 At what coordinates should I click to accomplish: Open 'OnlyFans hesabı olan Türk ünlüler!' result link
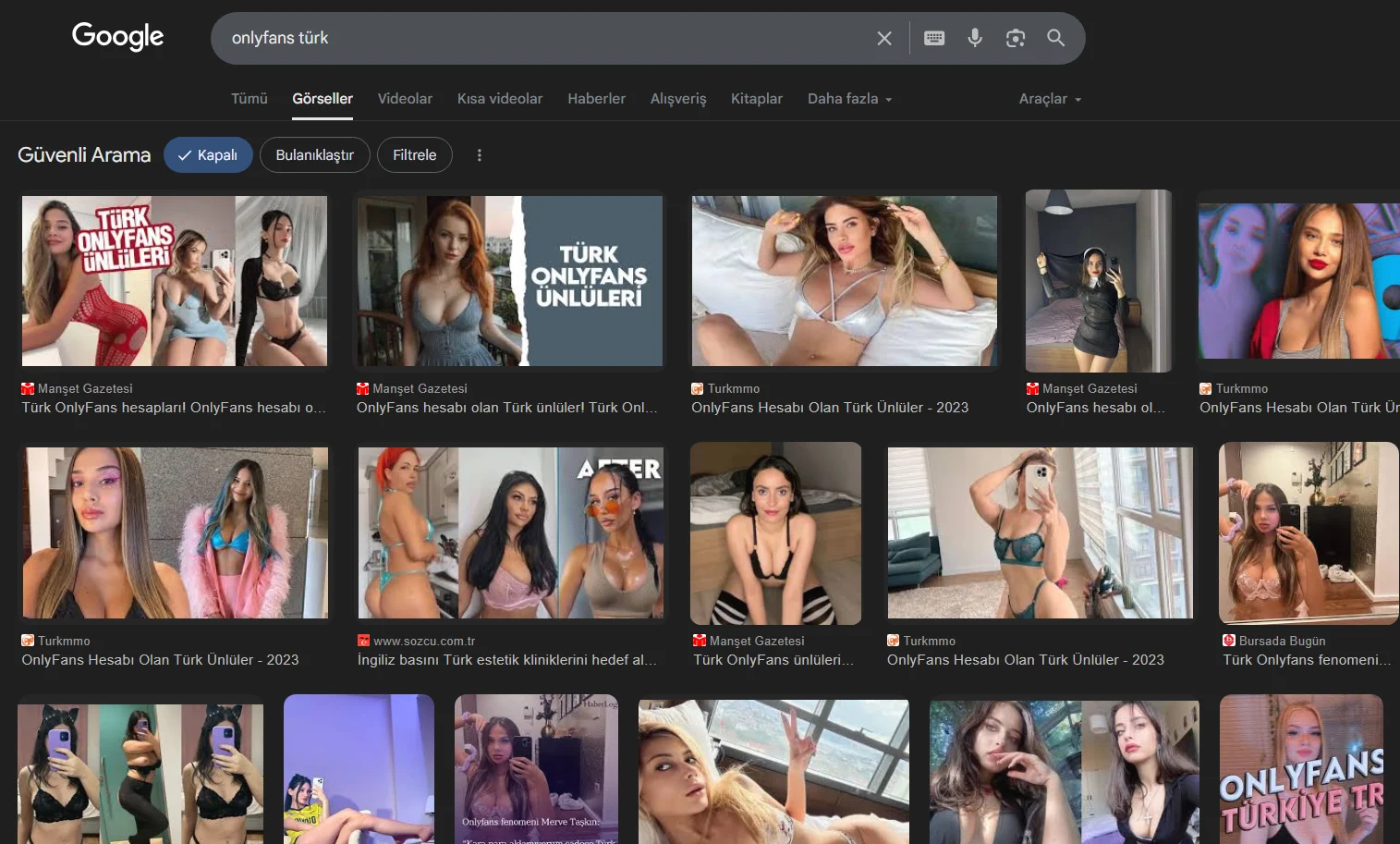(507, 408)
